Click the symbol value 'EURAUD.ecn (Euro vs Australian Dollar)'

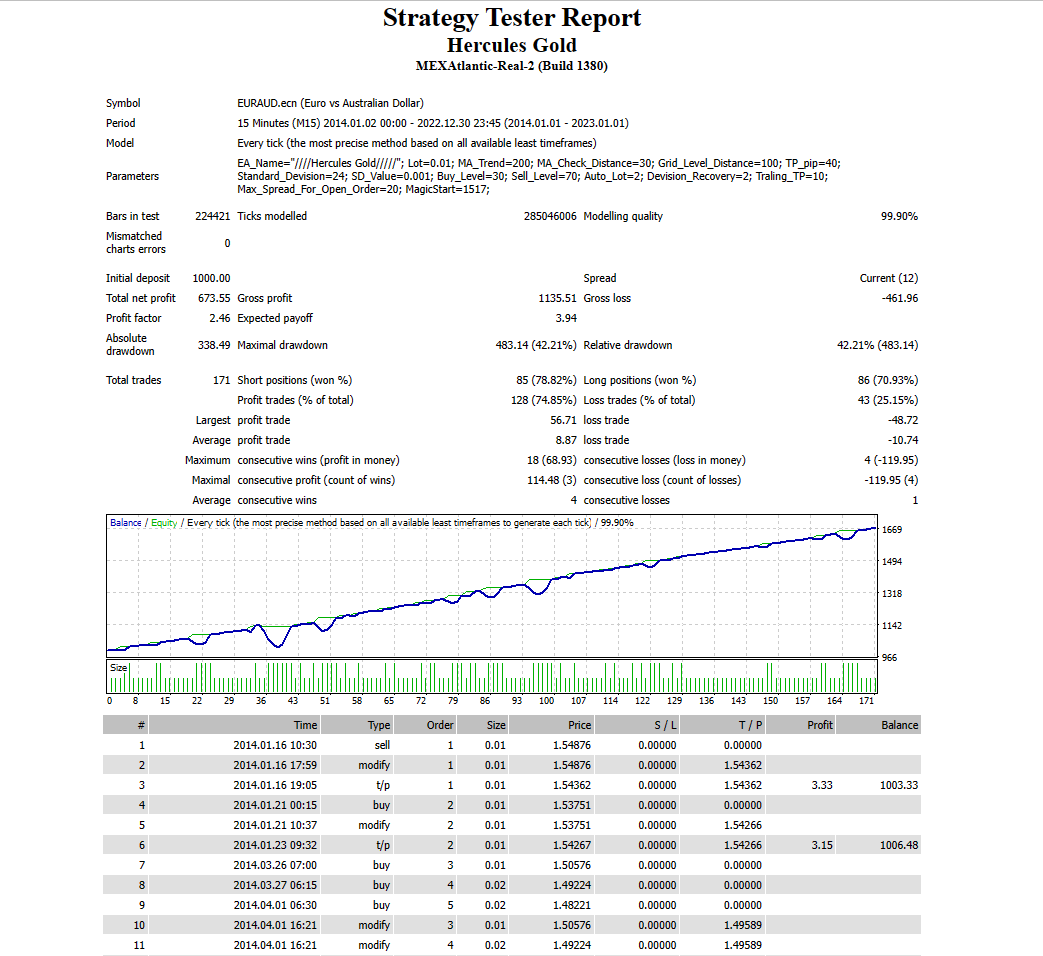pos(331,103)
